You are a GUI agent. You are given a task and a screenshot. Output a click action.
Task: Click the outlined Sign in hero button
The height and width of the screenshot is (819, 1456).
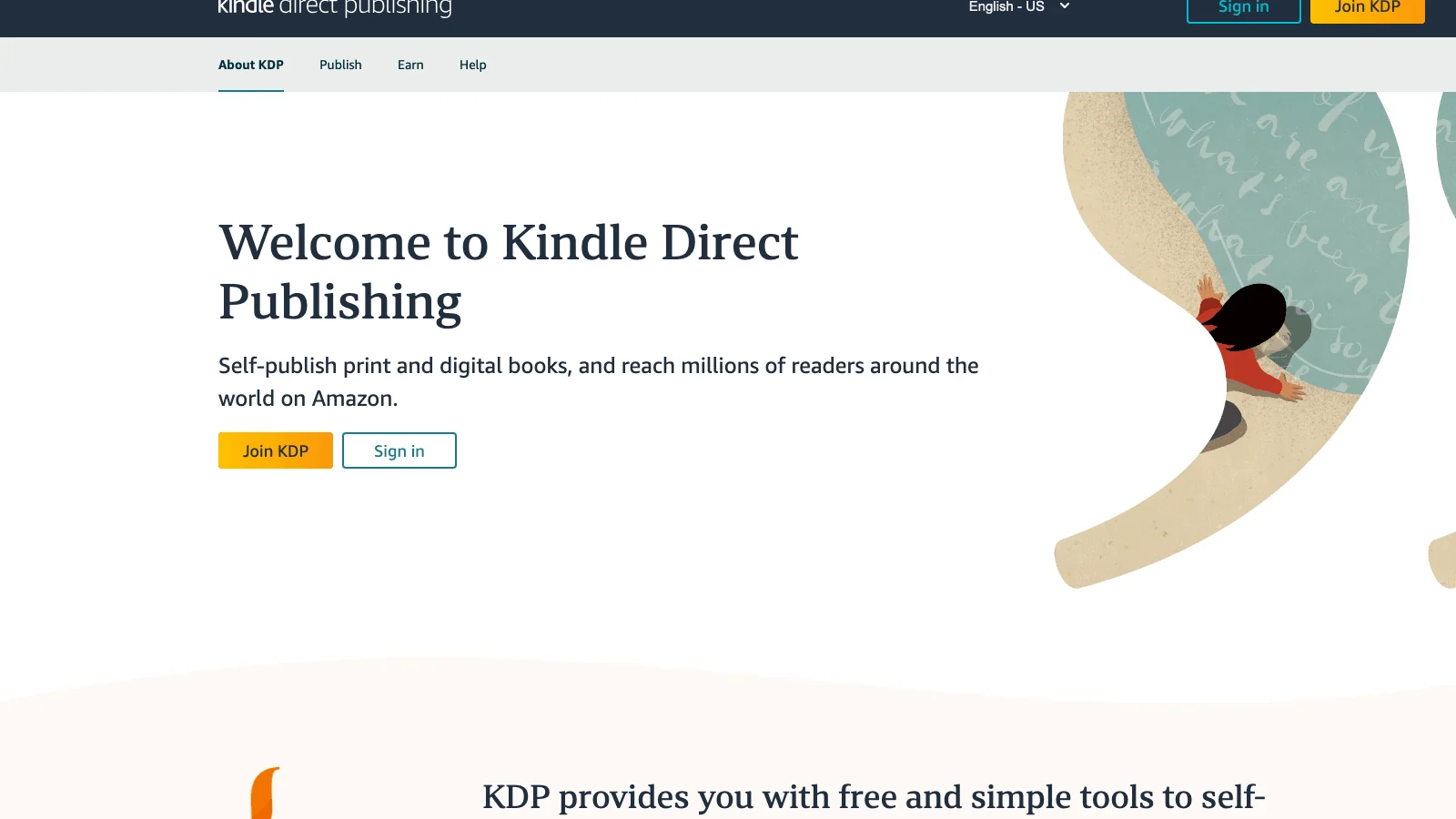pos(399,450)
